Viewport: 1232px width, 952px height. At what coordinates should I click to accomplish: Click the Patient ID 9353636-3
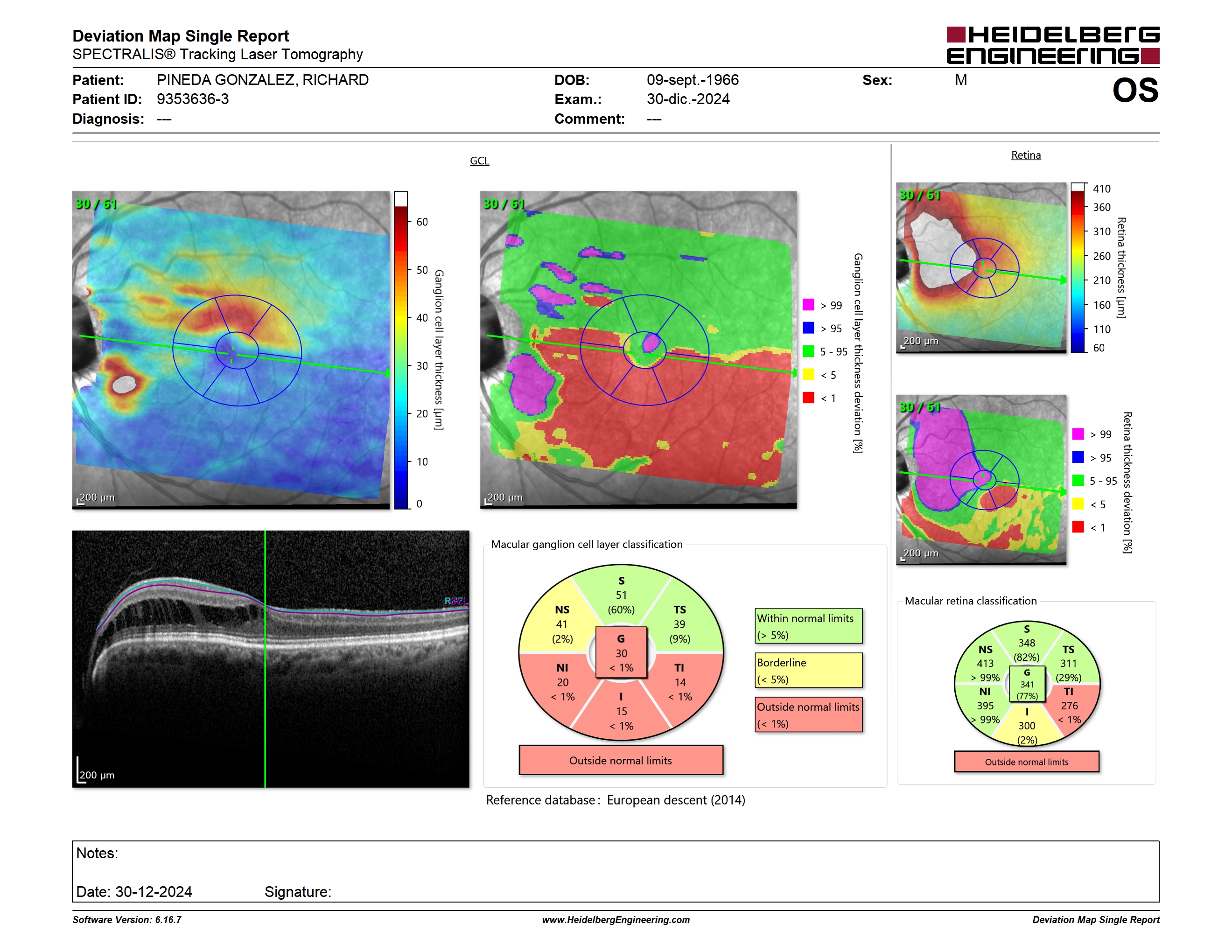(193, 99)
